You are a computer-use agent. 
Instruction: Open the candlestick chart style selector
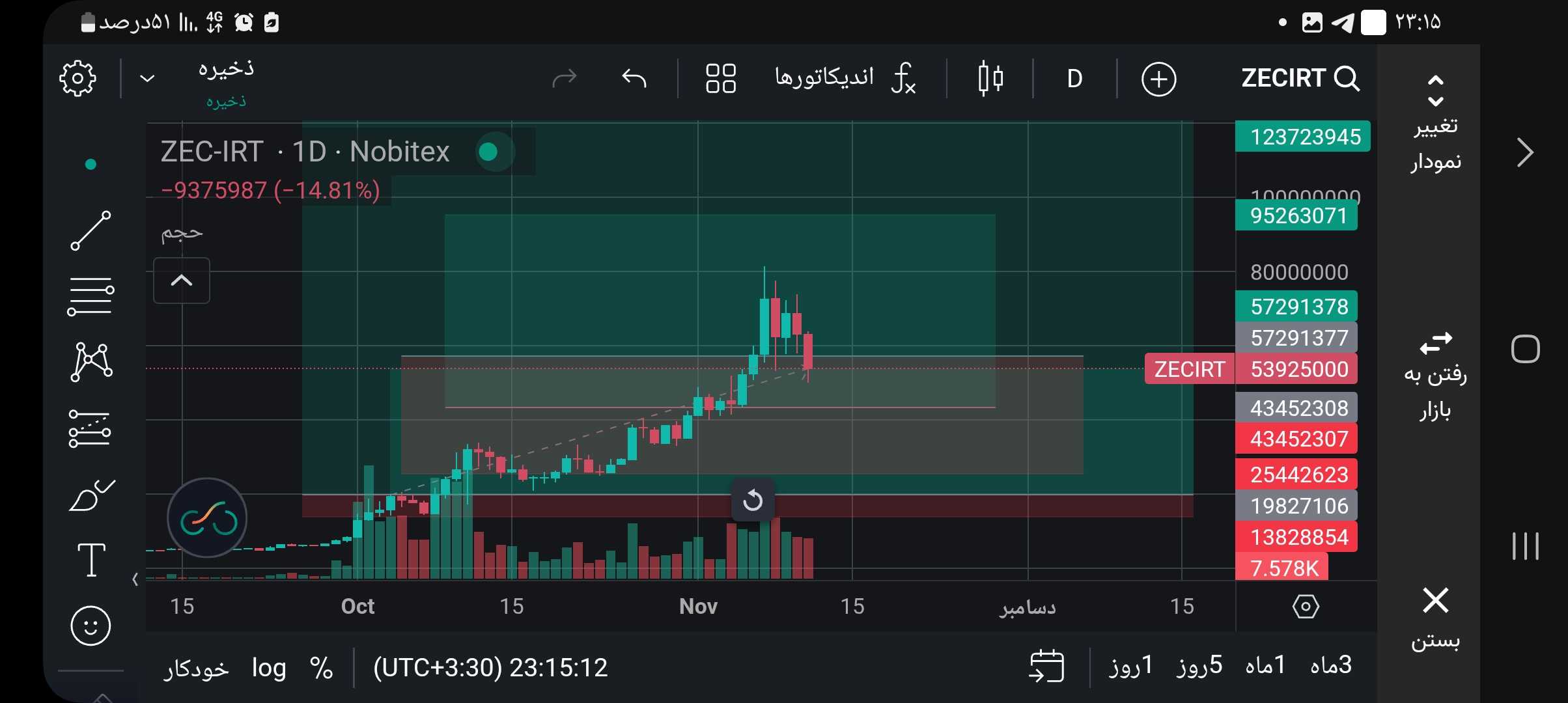990,79
